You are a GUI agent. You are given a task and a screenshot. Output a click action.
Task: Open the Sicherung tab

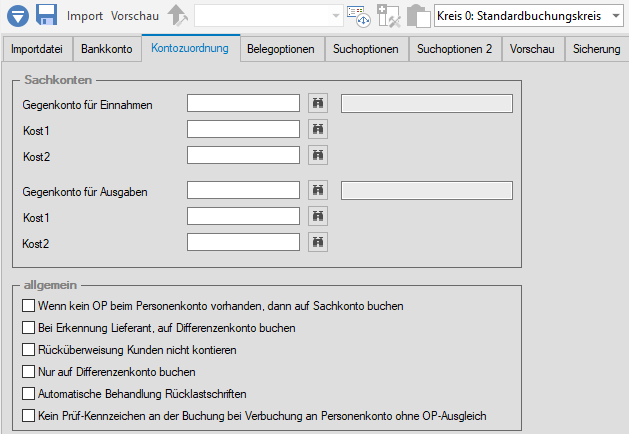click(x=597, y=49)
